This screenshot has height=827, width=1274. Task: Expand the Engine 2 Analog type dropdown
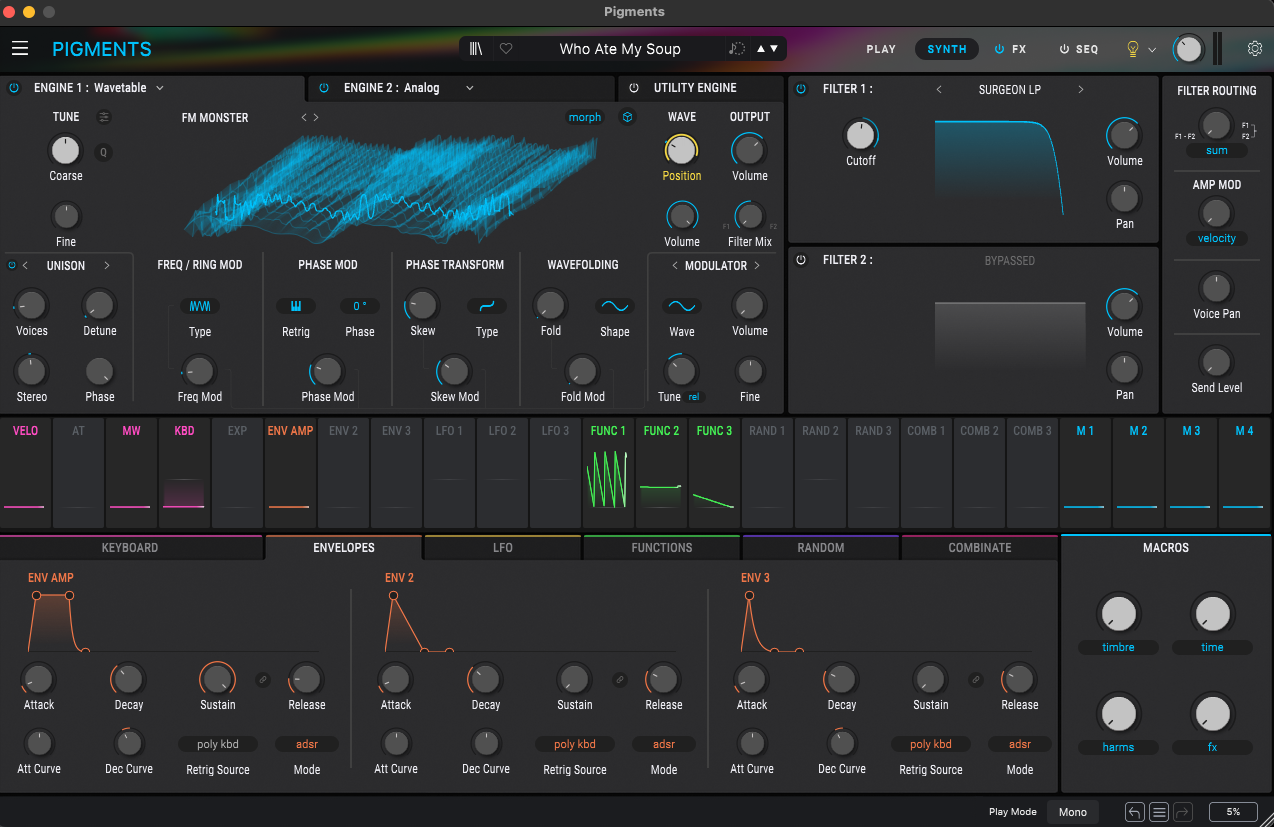point(469,88)
